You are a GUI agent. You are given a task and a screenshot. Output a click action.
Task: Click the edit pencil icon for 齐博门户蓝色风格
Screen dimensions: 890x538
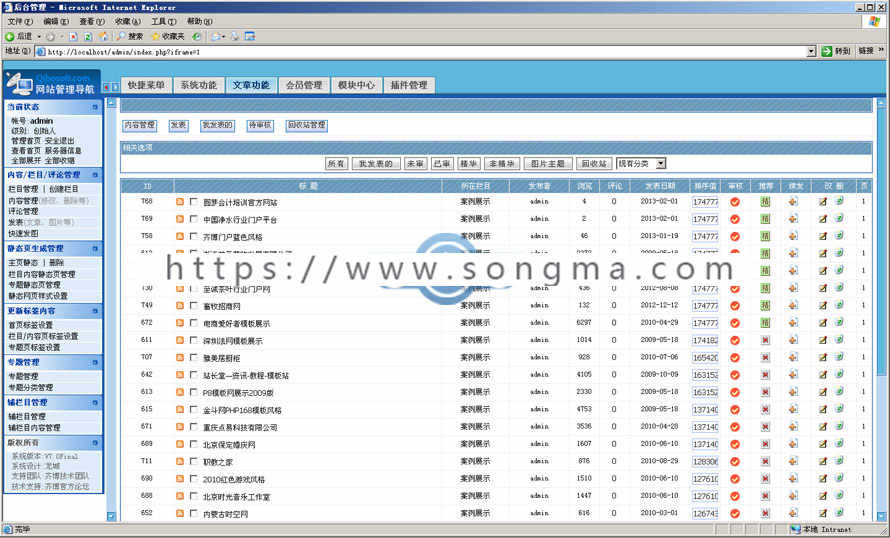point(822,237)
